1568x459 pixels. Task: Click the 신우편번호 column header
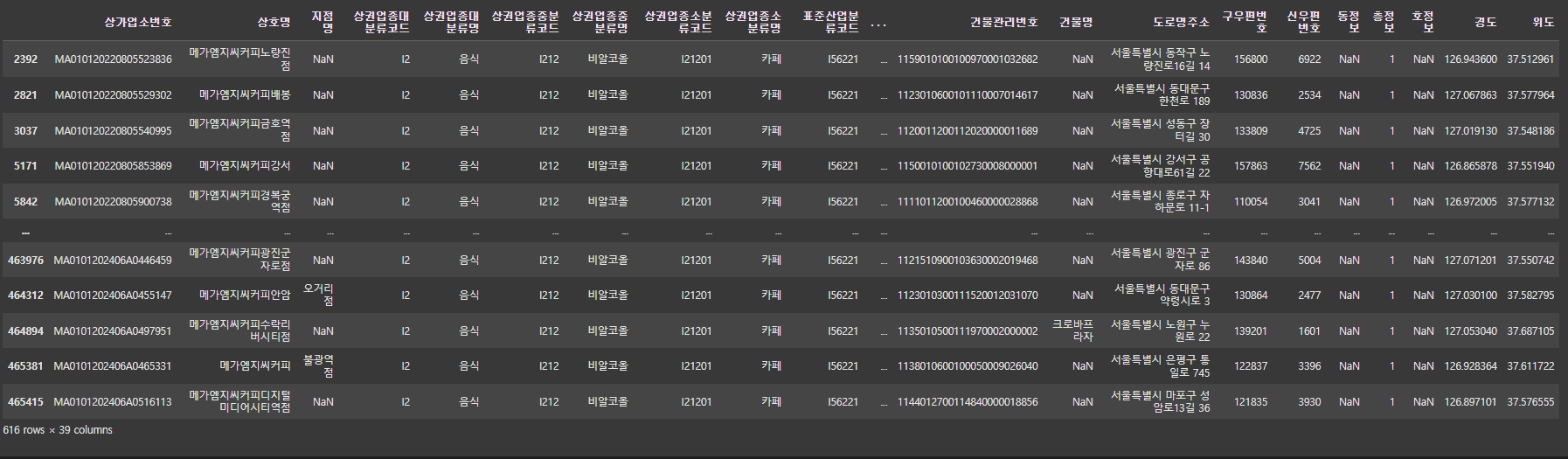tap(1304, 22)
